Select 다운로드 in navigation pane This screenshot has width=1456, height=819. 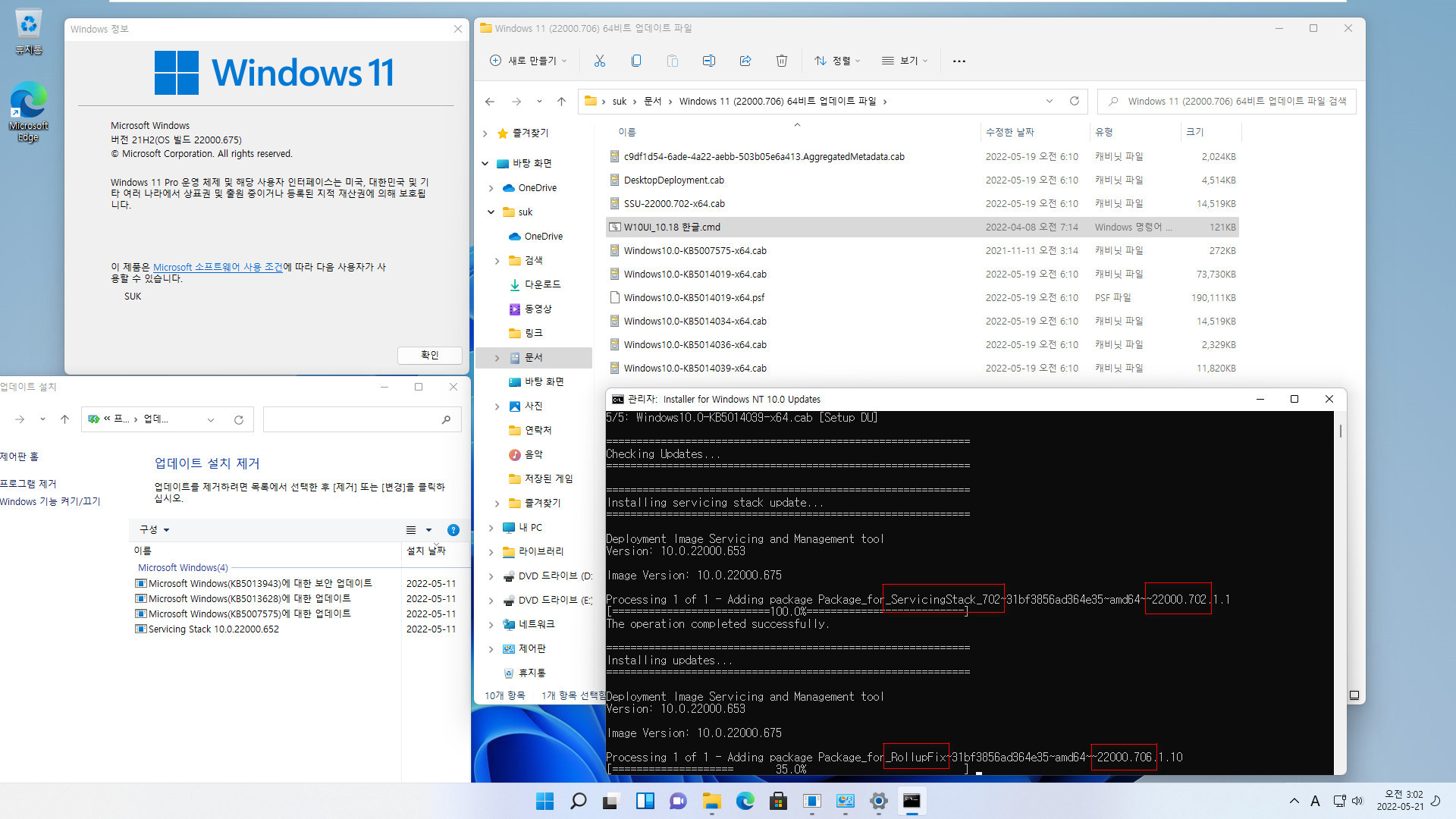tap(542, 284)
